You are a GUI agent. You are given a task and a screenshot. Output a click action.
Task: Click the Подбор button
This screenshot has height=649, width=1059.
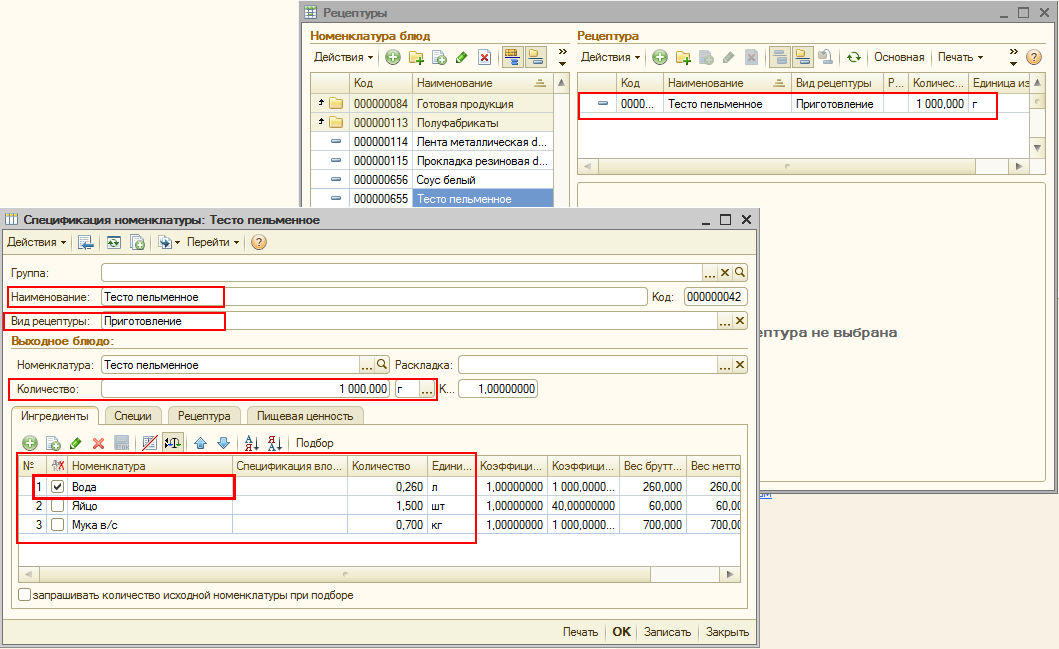pos(315,443)
